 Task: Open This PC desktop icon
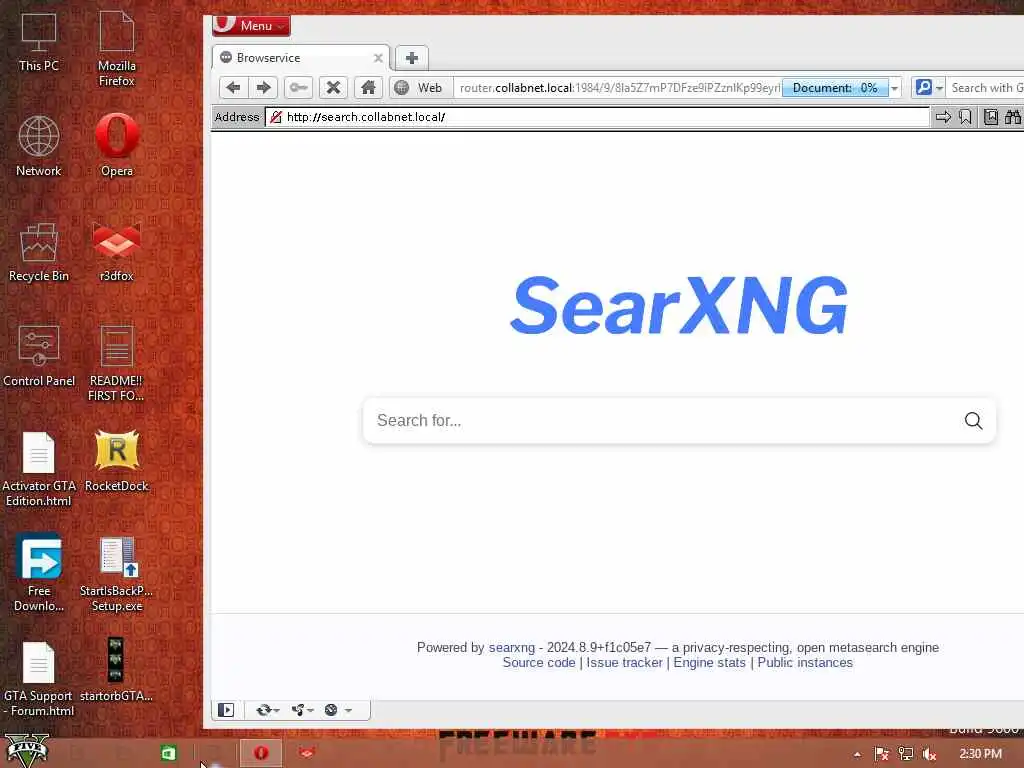pos(39,42)
